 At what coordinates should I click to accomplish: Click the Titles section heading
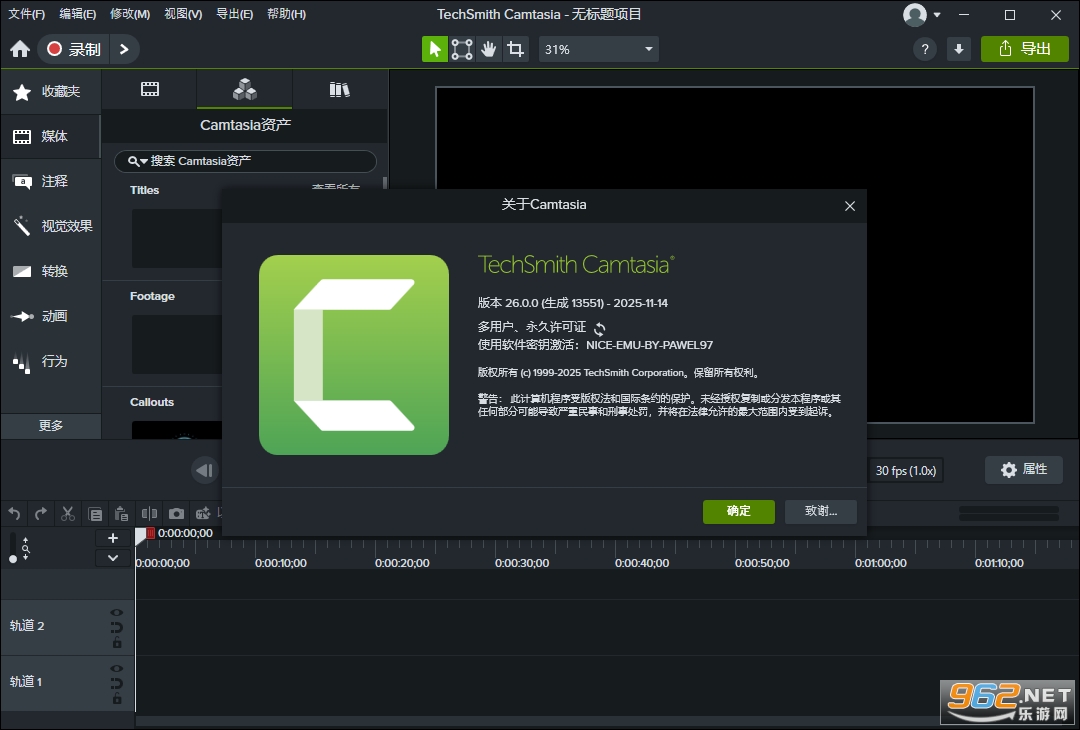pos(145,190)
